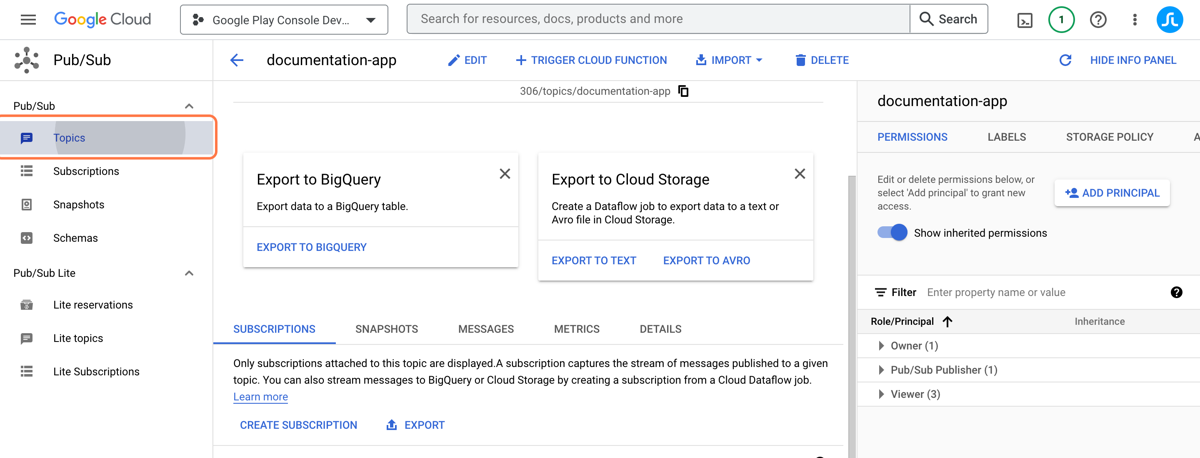The width and height of the screenshot is (1200, 458).
Task: Click EXPORT TO AVRO link
Action: coord(707,260)
